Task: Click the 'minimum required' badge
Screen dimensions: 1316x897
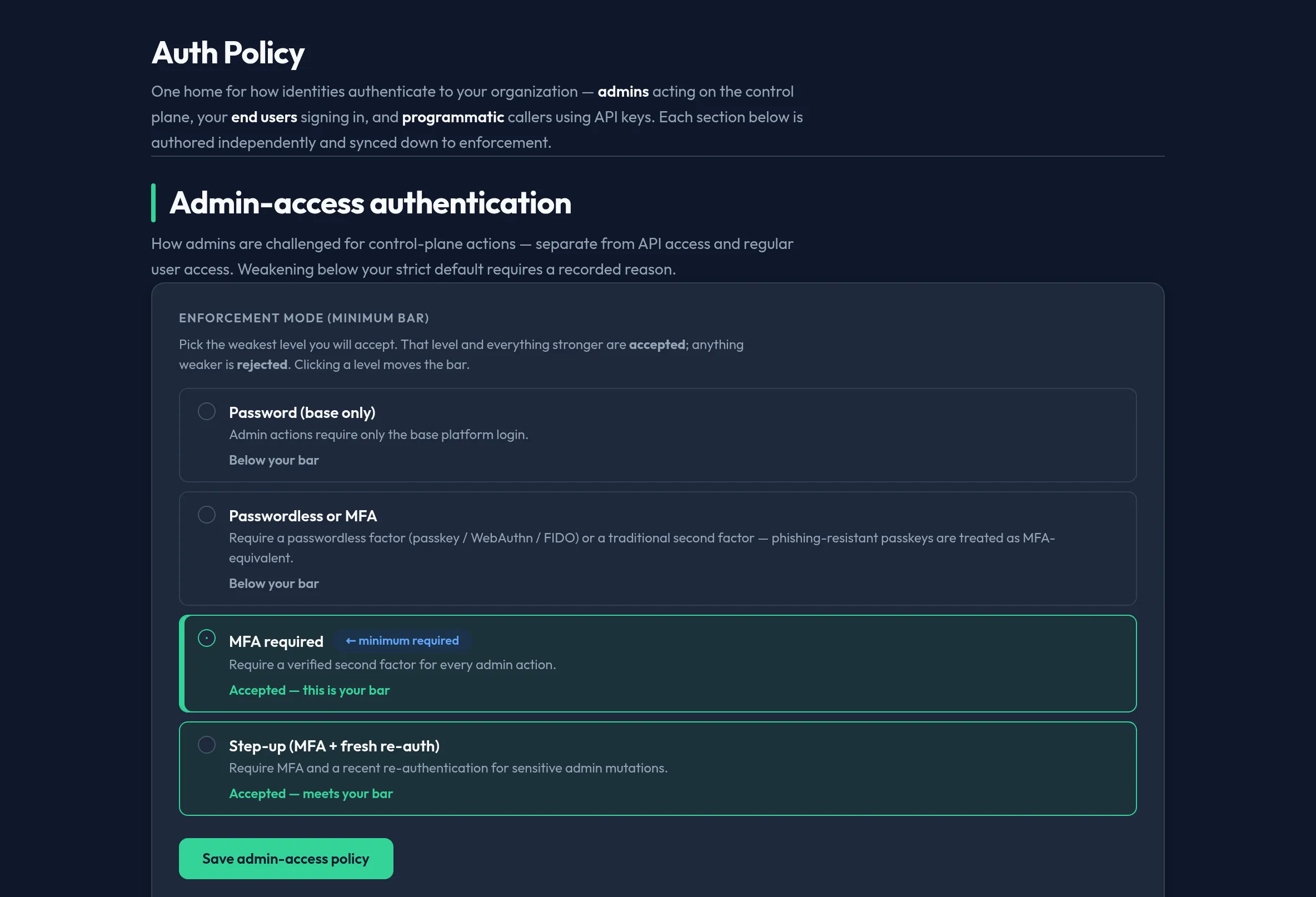Action: [402, 640]
